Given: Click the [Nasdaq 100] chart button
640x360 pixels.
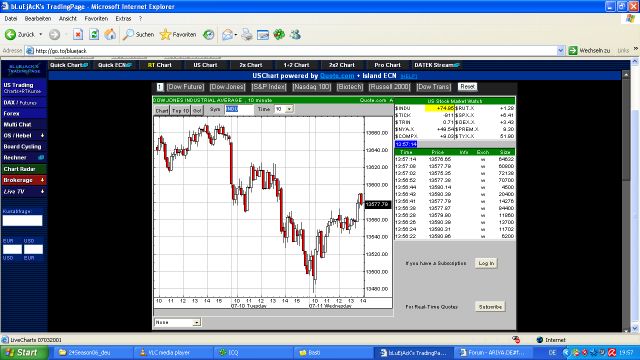Looking at the screenshot, I should [x=311, y=87].
